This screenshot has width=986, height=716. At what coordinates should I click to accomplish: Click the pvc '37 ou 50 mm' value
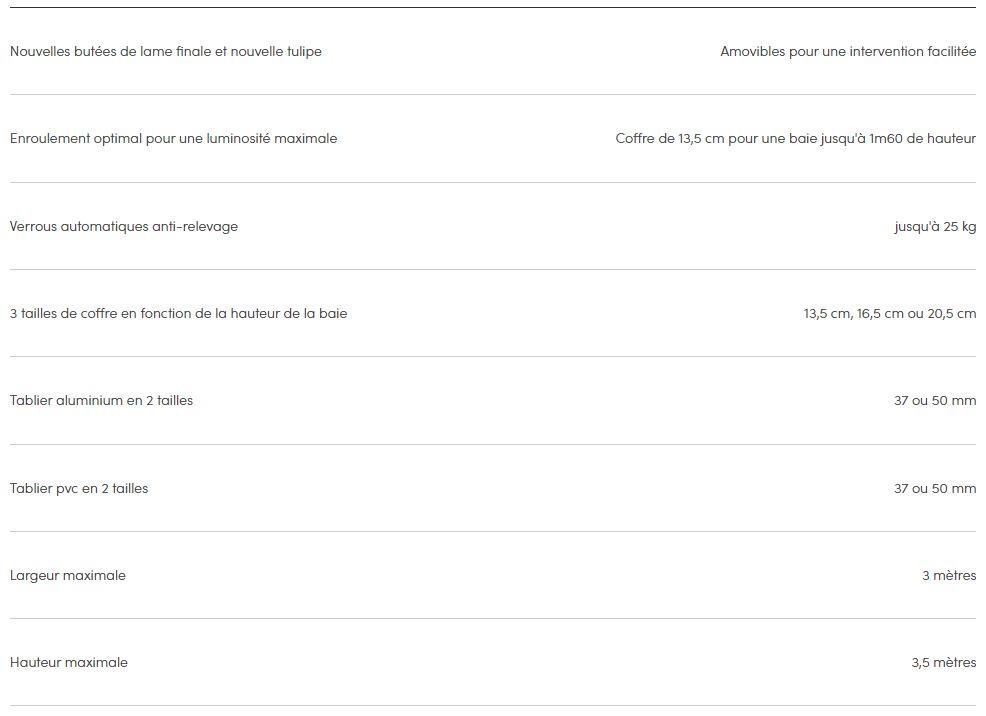point(935,488)
